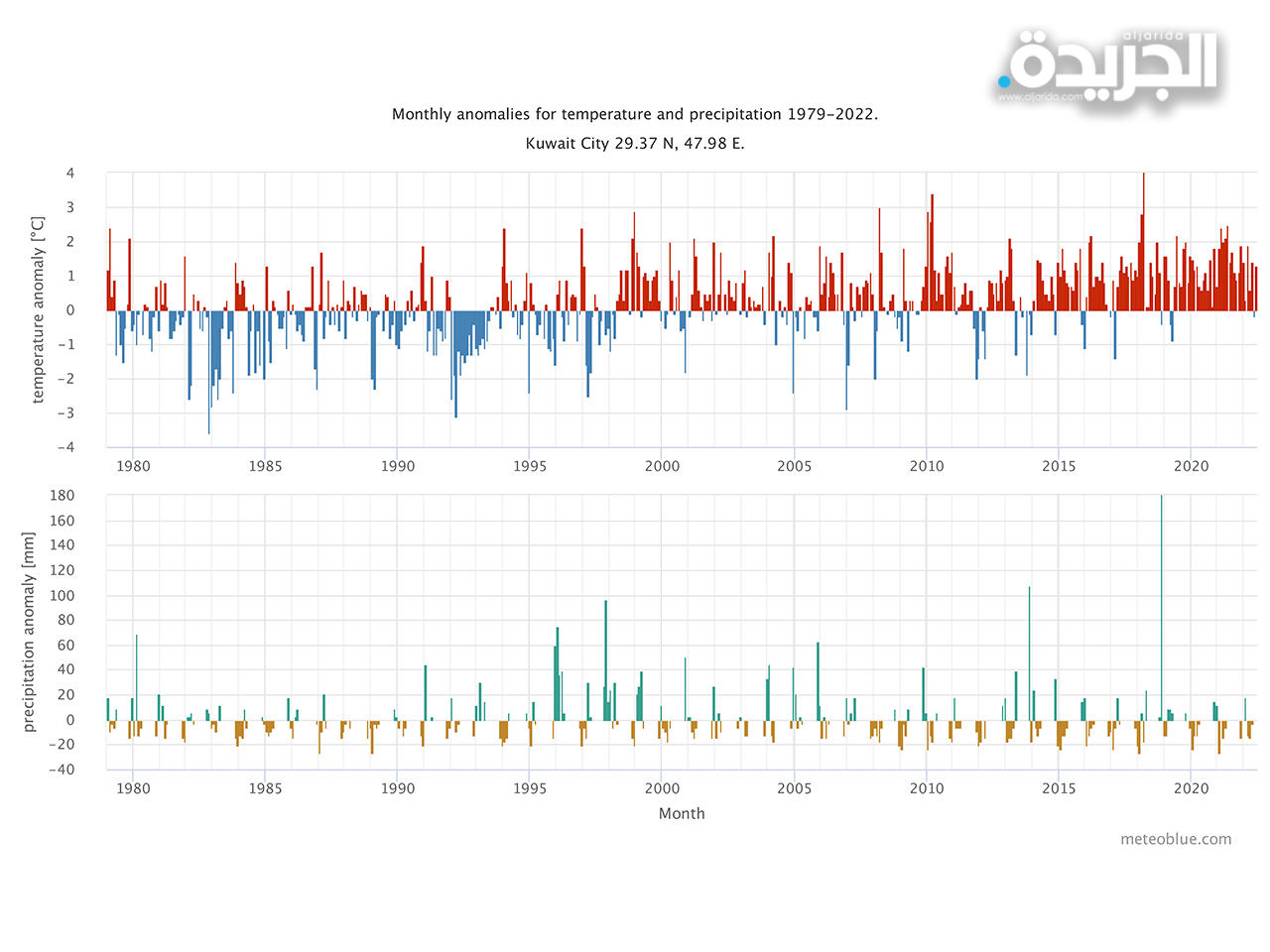Open the www.aljarida.com link under the logo
The height and width of the screenshot is (952, 1270).
click(x=1040, y=97)
